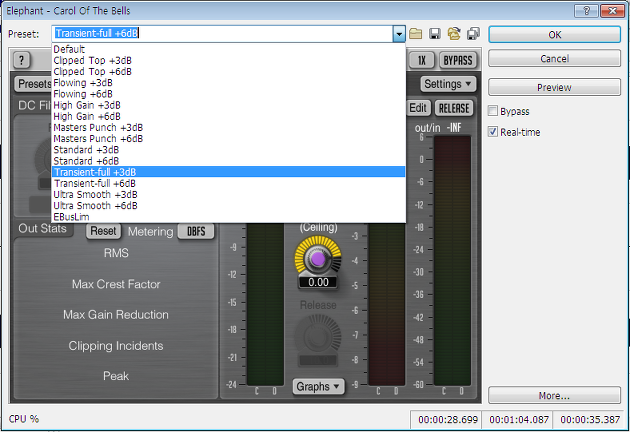Toggle the RELEASE mode button

(454, 108)
